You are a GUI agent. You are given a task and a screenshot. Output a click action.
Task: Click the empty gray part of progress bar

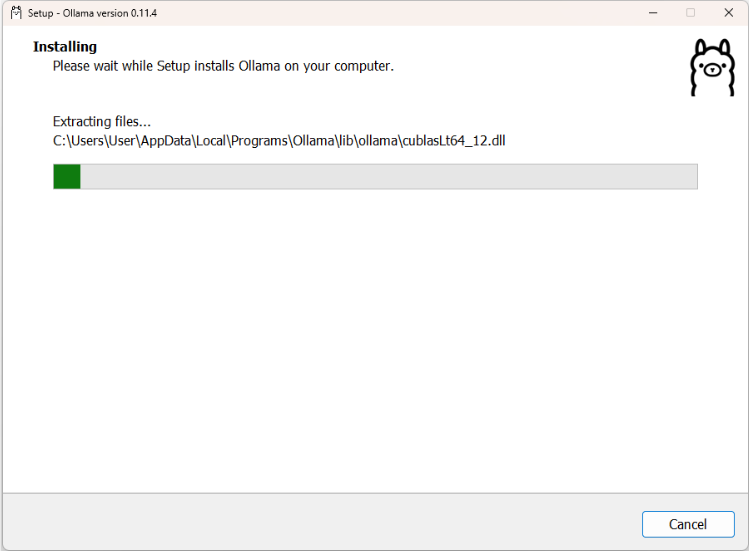(388, 177)
